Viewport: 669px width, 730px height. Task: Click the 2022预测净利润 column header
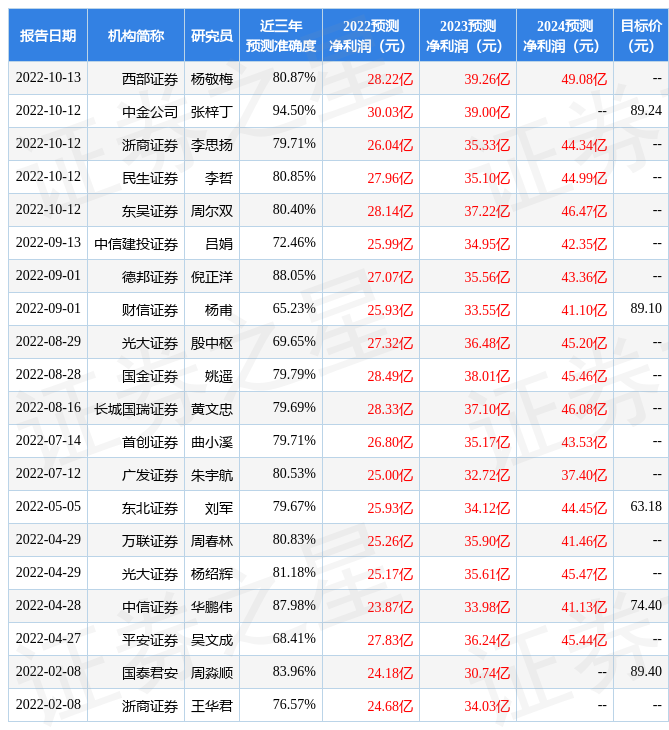(371, 35)
